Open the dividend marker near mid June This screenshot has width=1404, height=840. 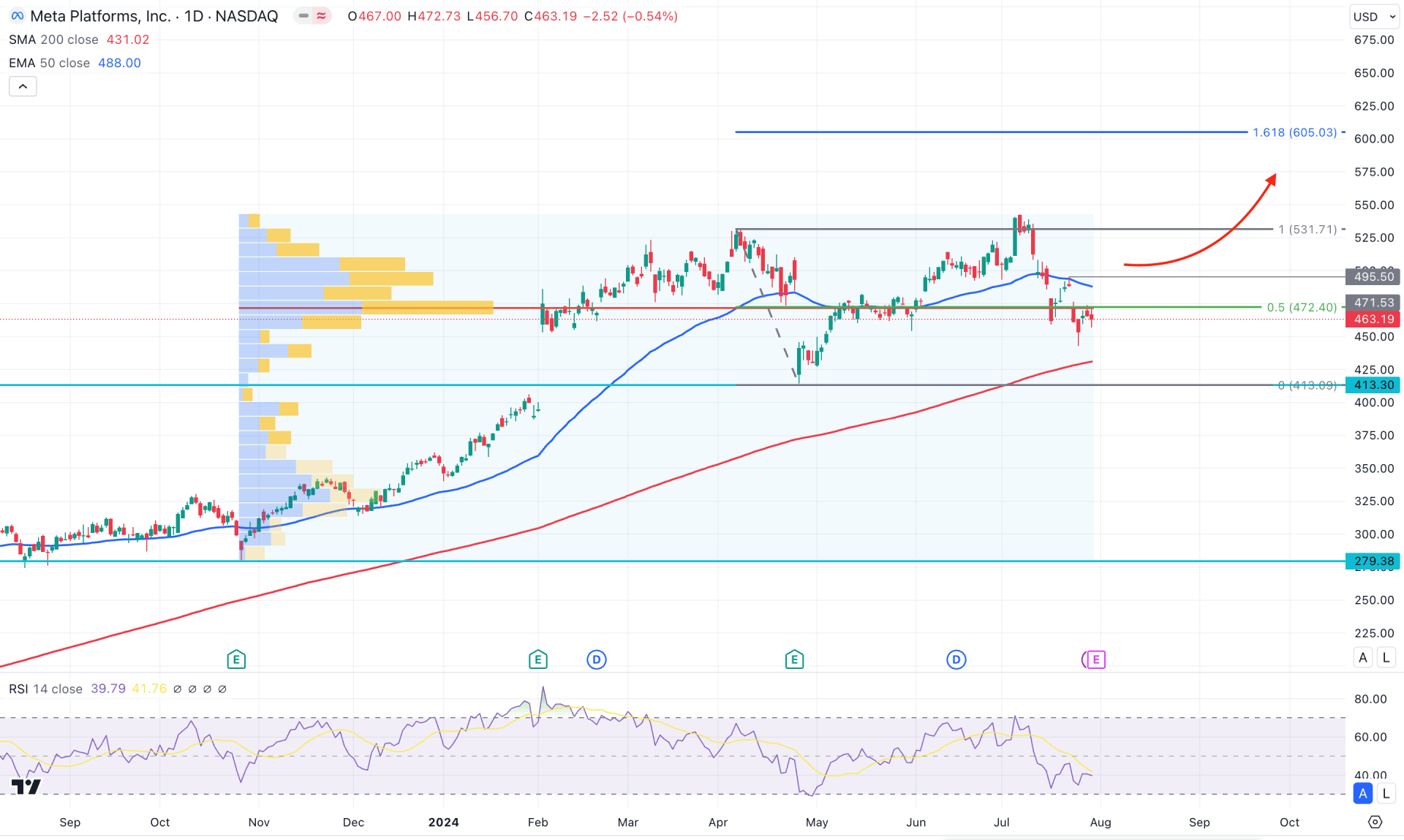tap(956, 659)
